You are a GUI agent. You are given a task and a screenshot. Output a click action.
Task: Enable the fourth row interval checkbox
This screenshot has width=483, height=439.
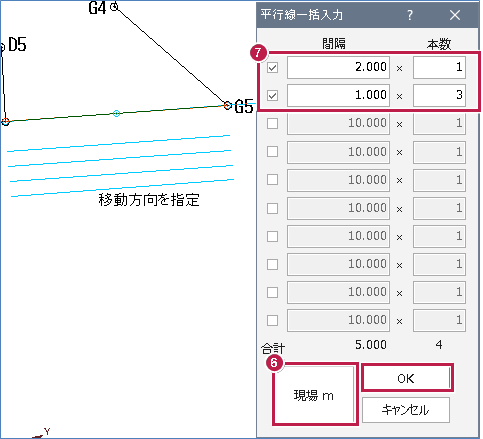pos(272,152)
